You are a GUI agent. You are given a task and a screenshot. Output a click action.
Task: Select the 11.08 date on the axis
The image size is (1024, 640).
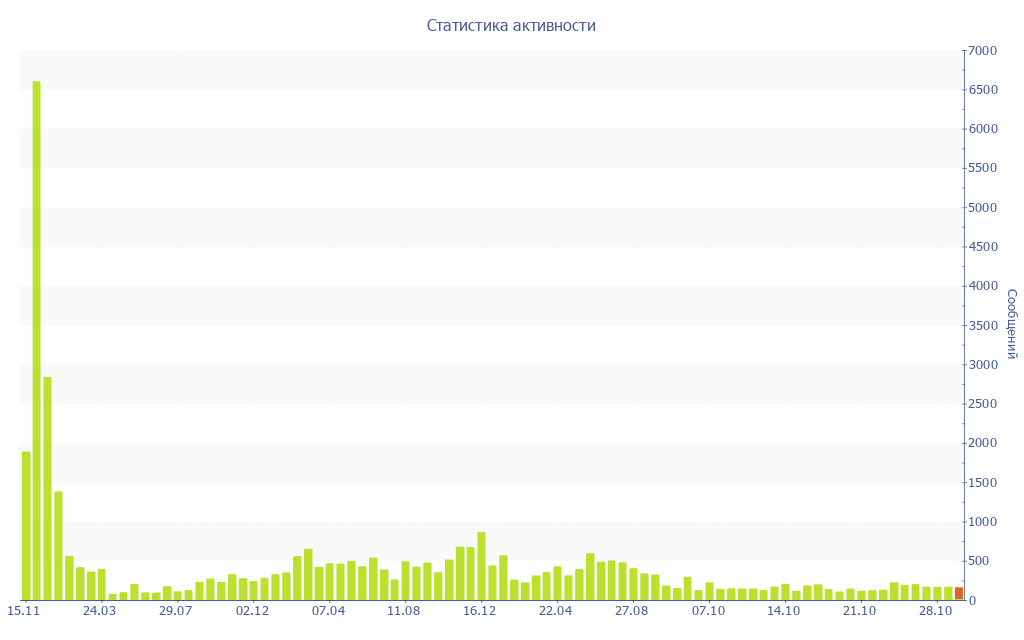(404, 611)
